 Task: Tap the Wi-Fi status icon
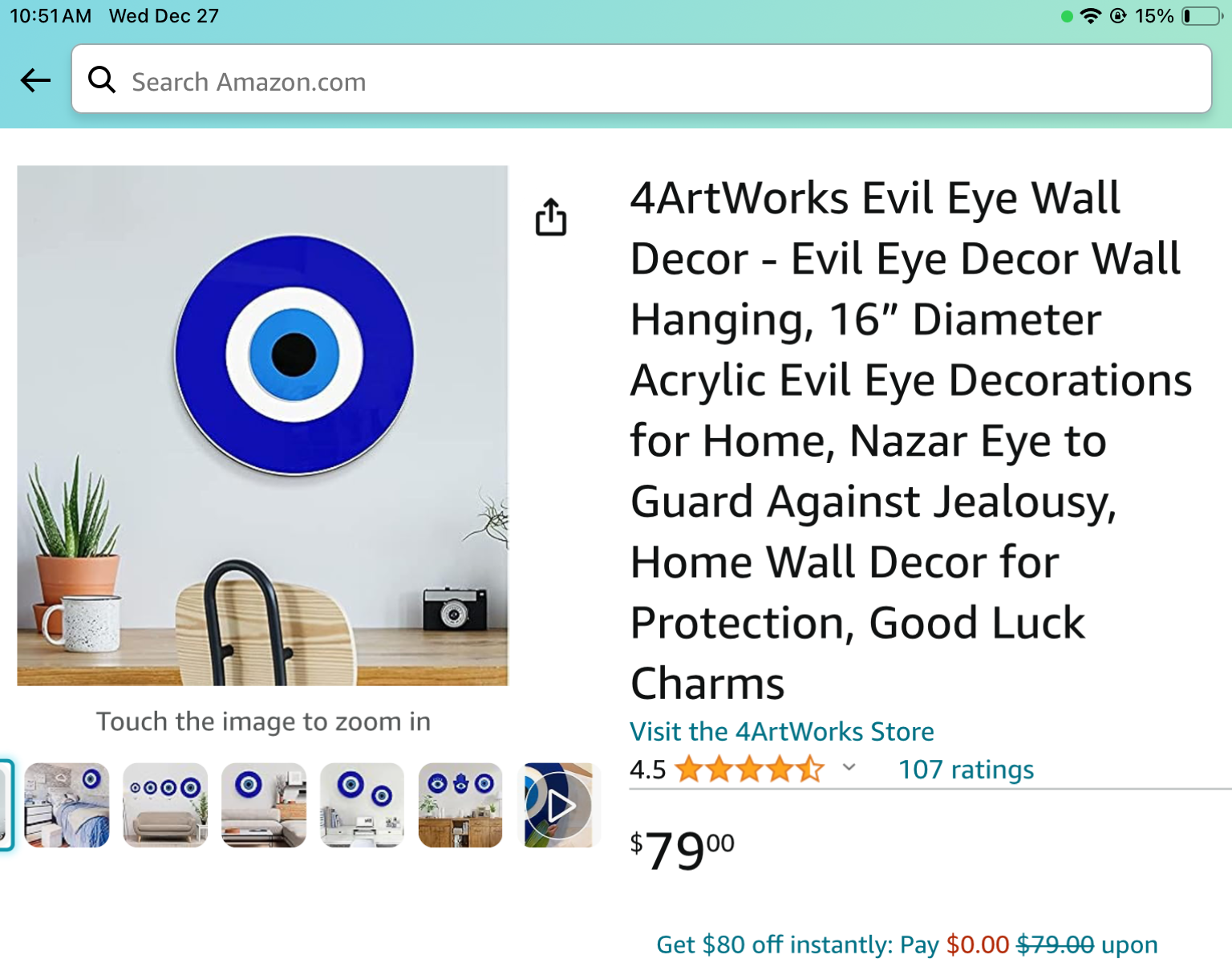pos(1090,16)
